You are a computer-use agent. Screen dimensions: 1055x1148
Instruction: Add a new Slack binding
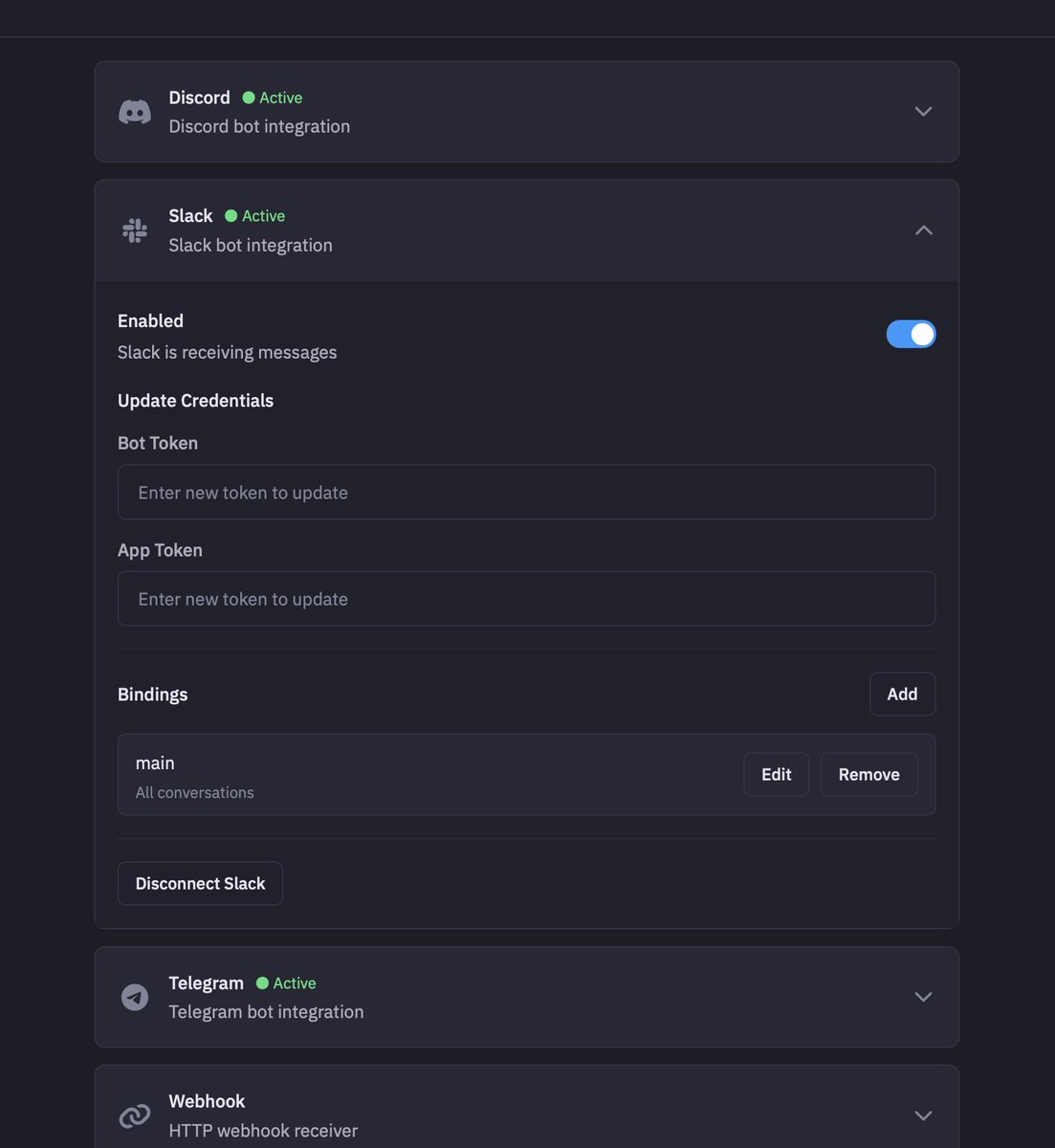click(x=902, y=694)
